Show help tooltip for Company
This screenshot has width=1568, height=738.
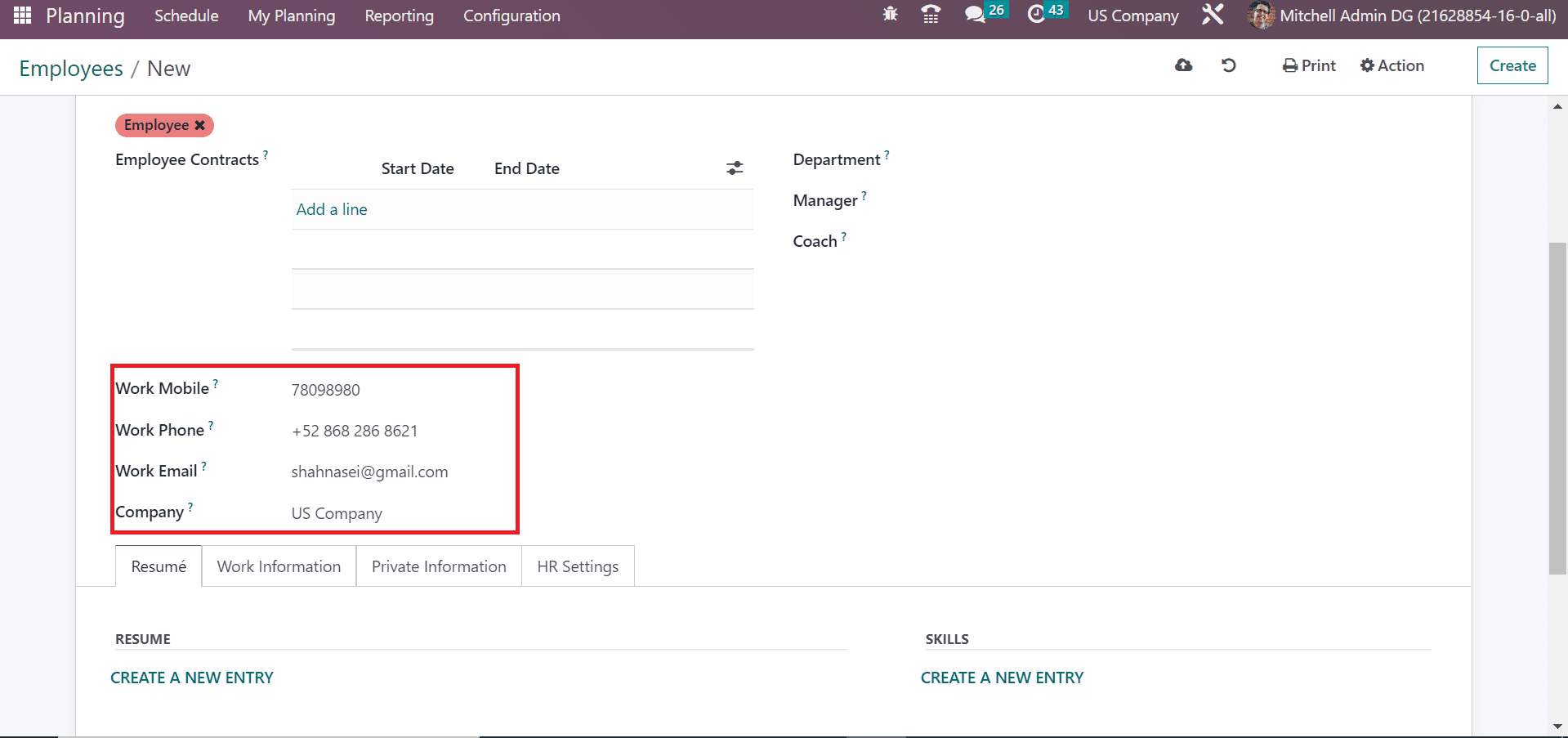pos(190,506)
